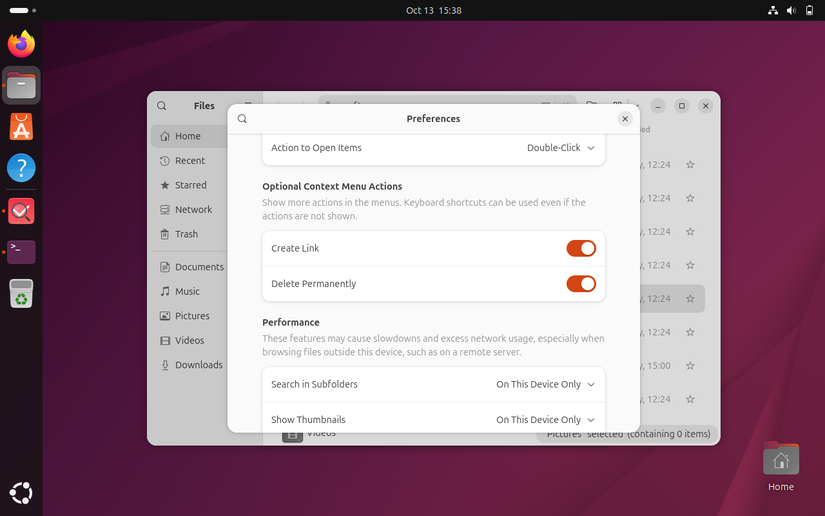The height and width of the screenshot is (516, 825).
Task: Click the volume icon in top bar
Action: pyautogui.click(x=791, y=11)
